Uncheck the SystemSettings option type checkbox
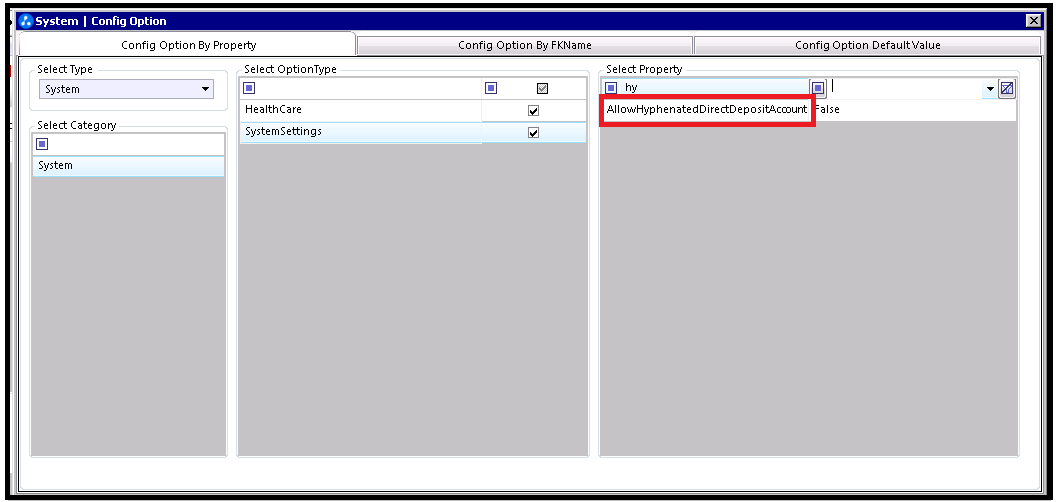The height and width of the screenshot is (502, 1056). [x=533, y=133]
